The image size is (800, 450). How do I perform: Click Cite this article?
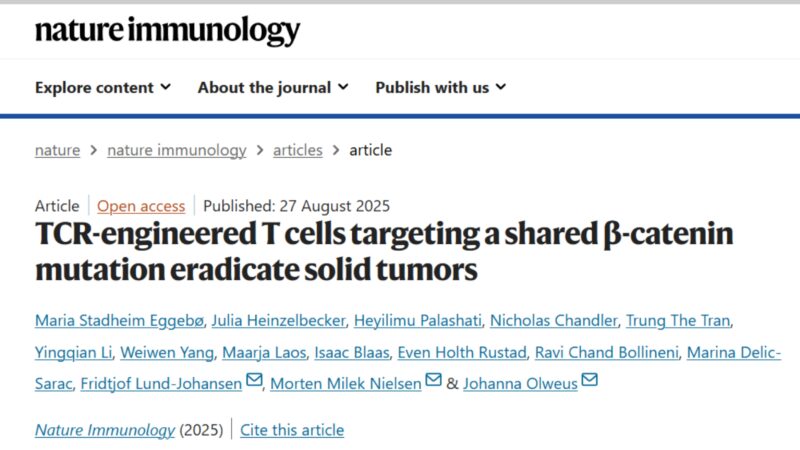[292, 430]
